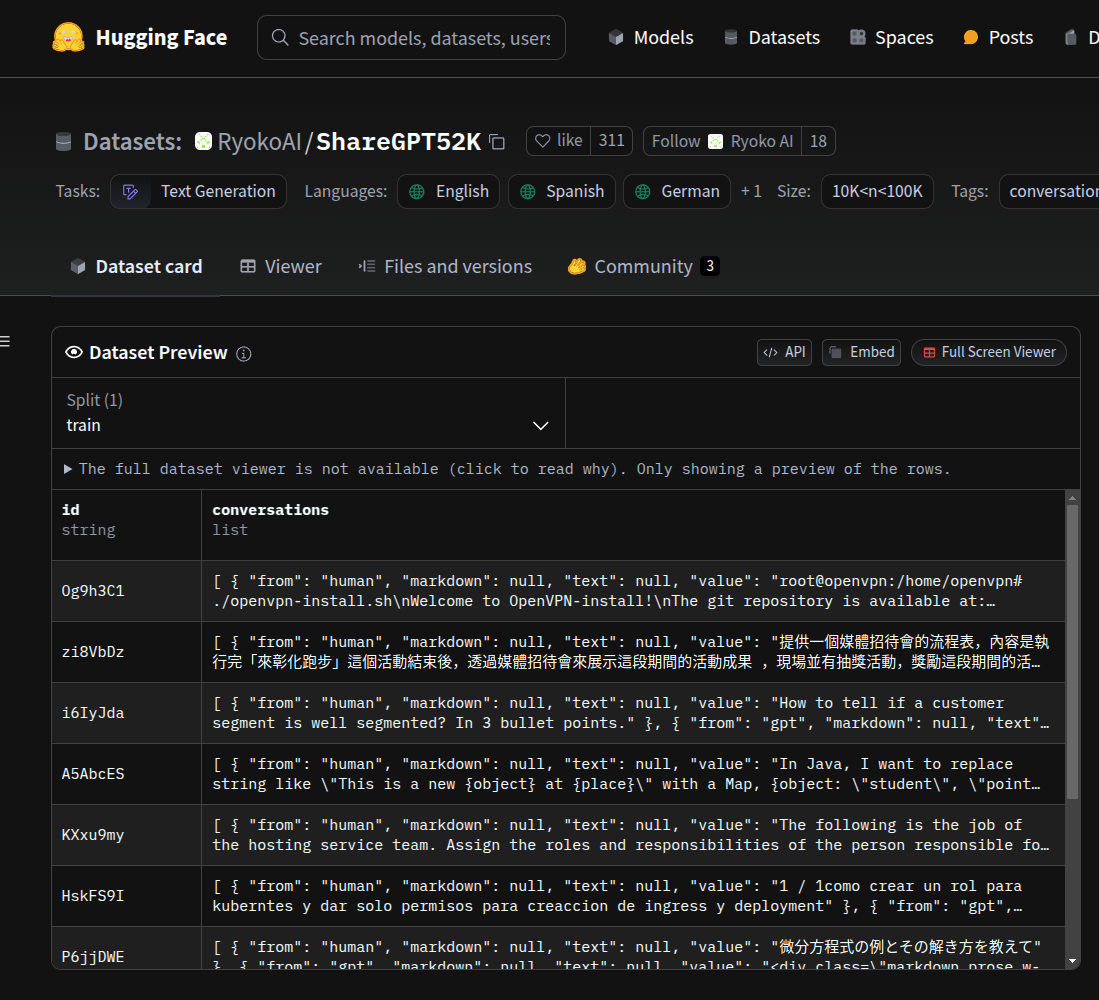This screenshot has width=1099, height=1000.
Task: Open the 311 likes count
Action: [x=611, y=141]
